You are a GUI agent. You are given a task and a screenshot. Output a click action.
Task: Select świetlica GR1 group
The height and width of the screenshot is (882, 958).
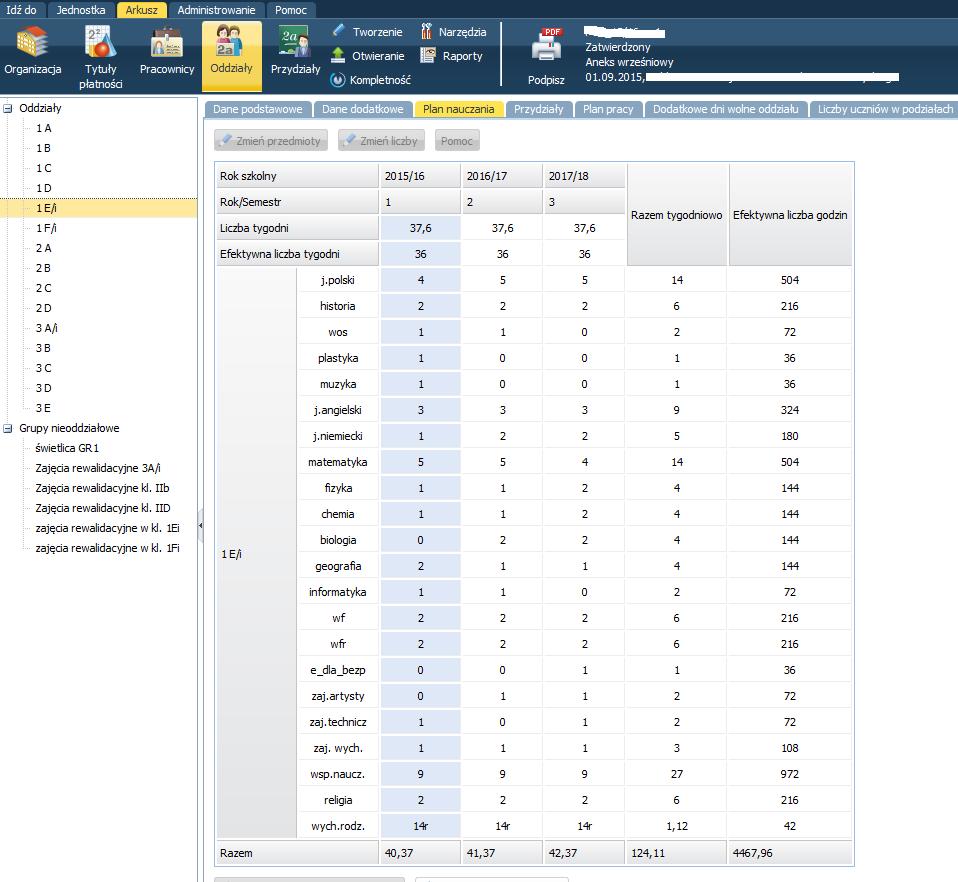(67, 448)
